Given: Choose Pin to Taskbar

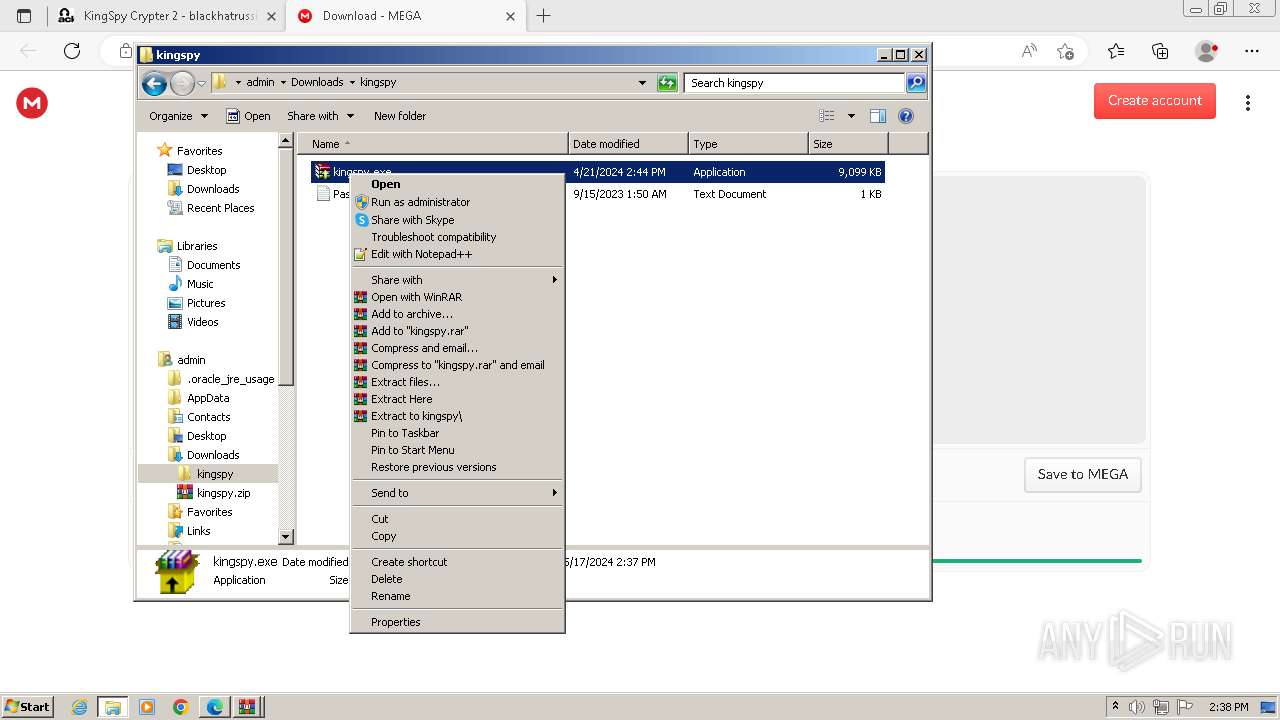Looking at the screenshot, I should coord(457,433).
